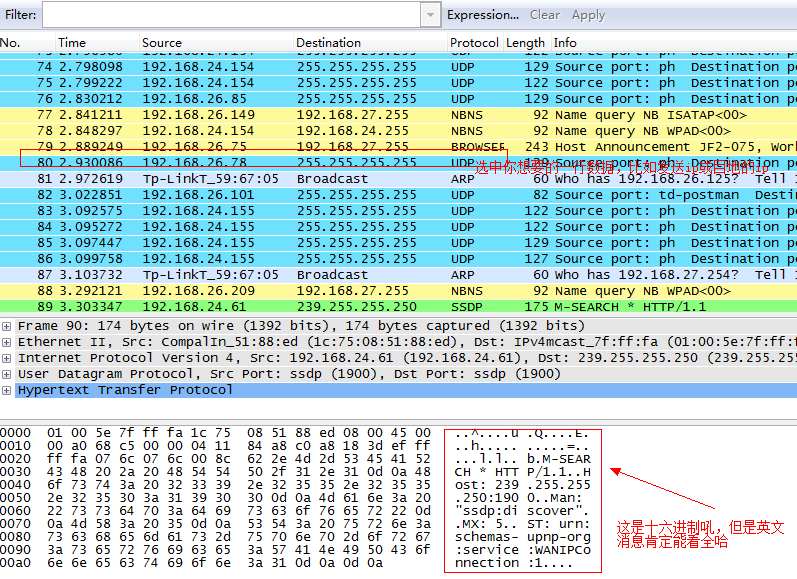Image resolution: width=797 pixels, height=579 pixels.
Task: Select packet 84 at time 3.095272
Action: [x=398, y=227]
